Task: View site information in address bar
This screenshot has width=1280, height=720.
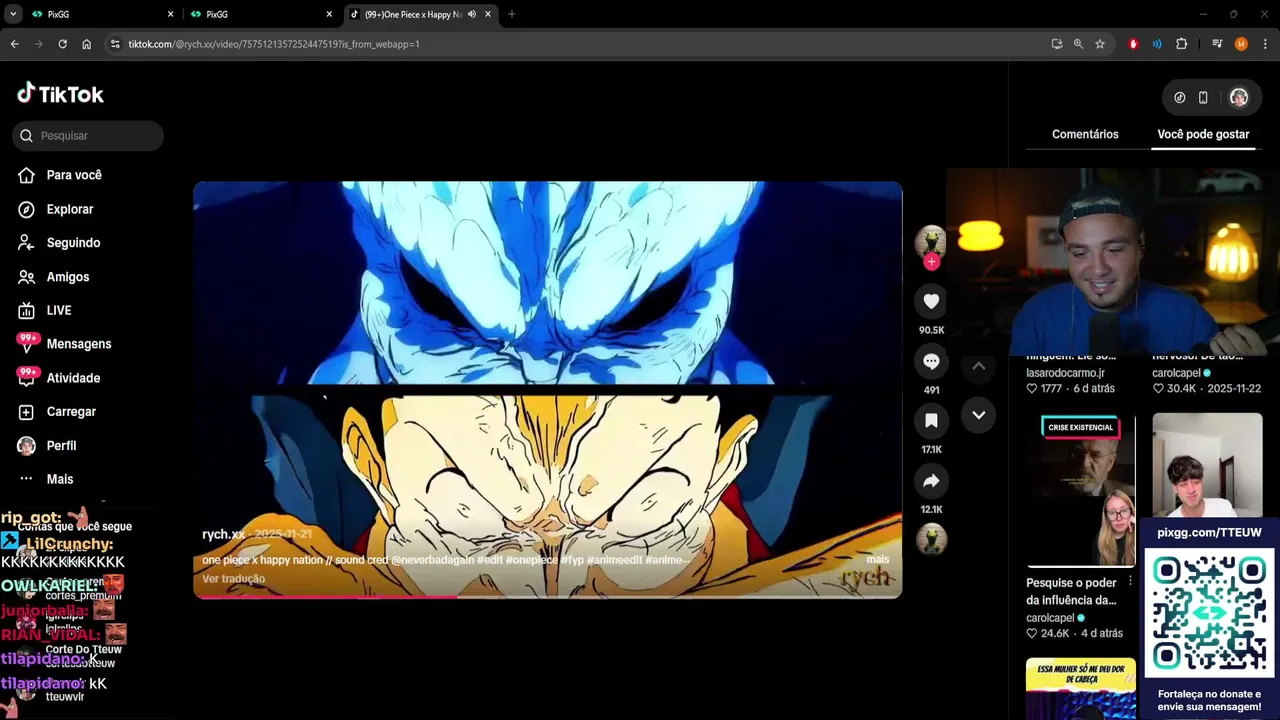Action: pos(115,44)
